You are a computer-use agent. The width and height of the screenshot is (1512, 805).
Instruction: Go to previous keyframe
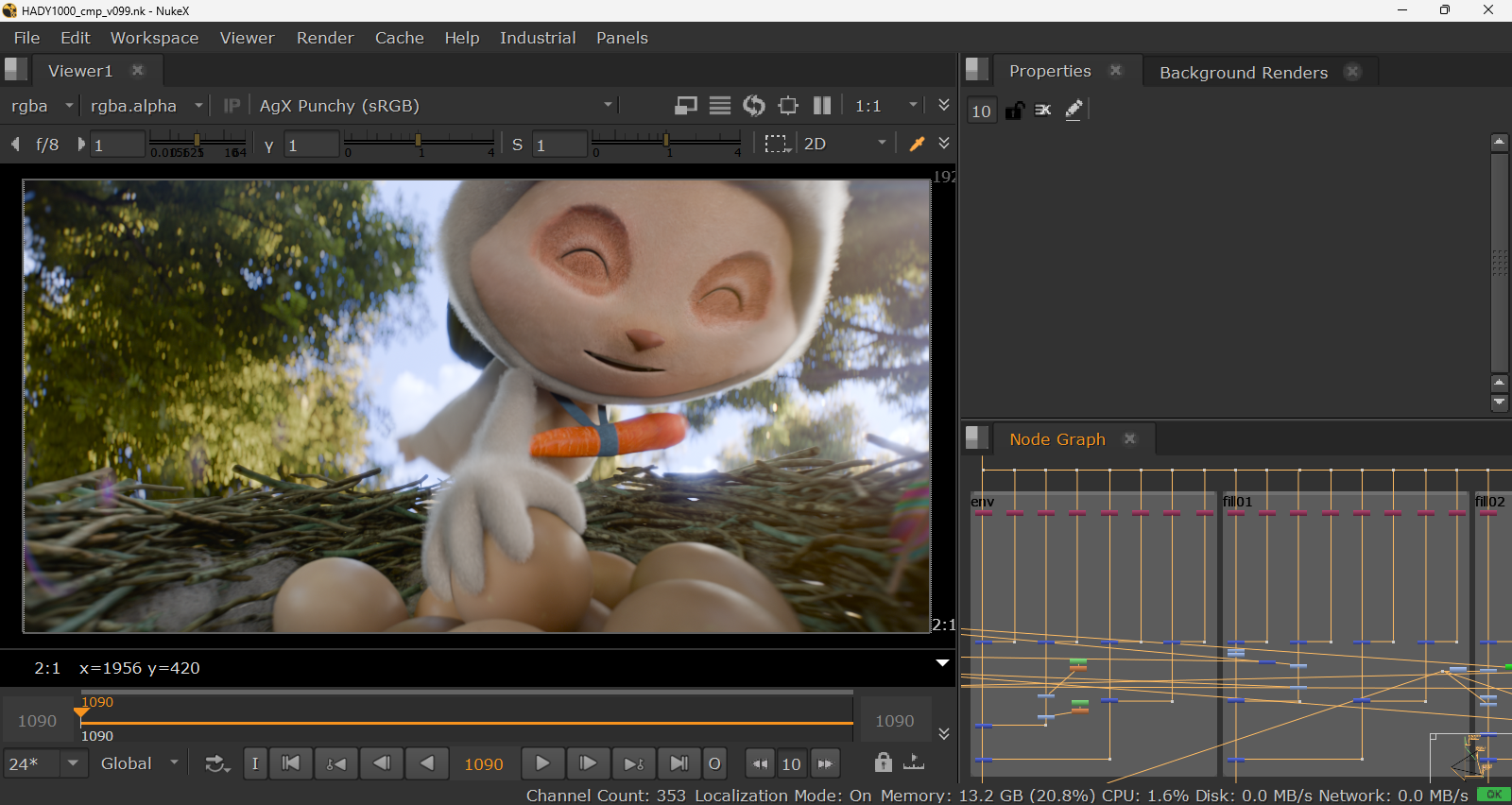pyautogui.click(x=336, y=763)
